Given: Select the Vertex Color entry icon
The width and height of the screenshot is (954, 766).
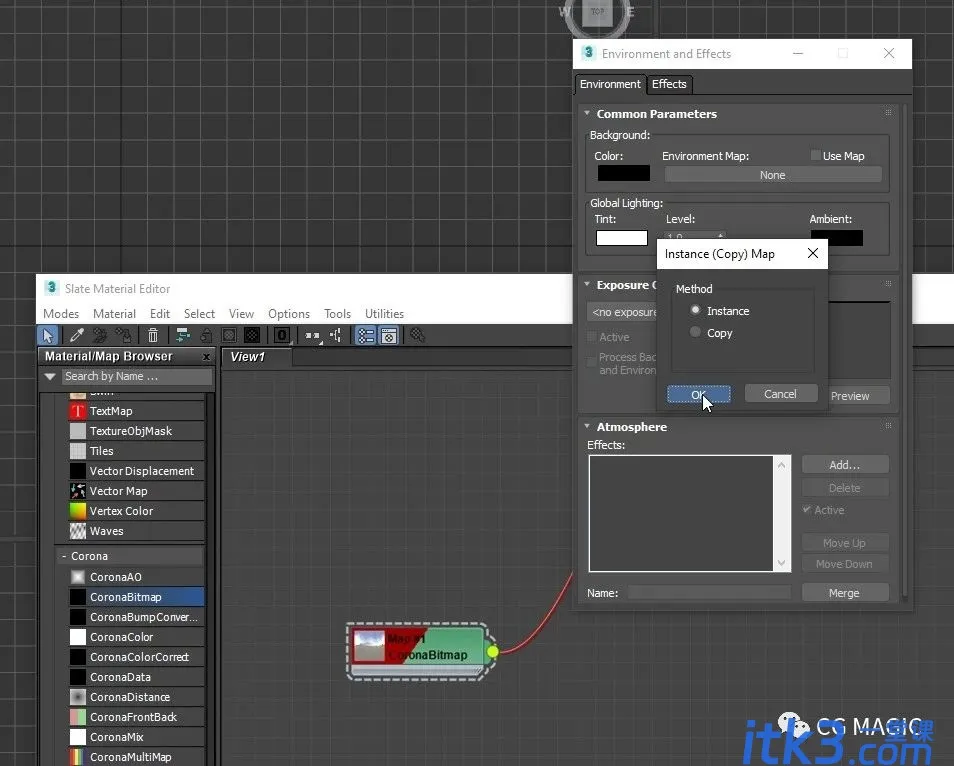Looking at the screenshot, I should pyautogui.click(x=78, y=511).
